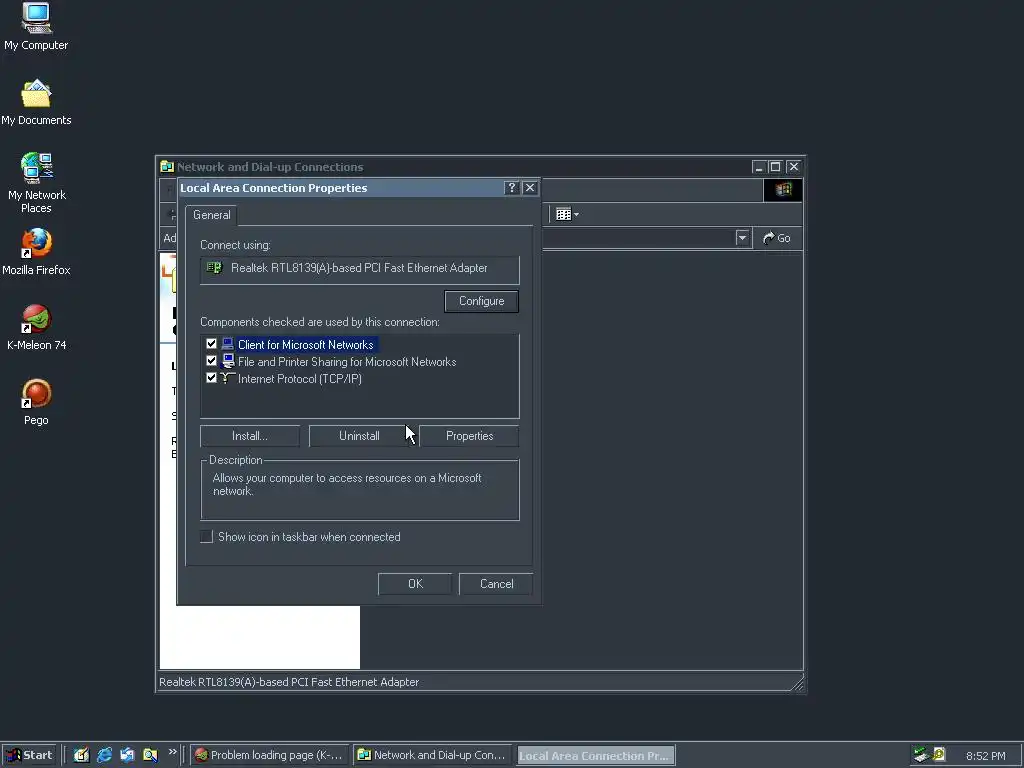Uncheck Client for Microsoft Networks checkbox
This screenshot has height=768, width=1024.
[x=211, y=344]
